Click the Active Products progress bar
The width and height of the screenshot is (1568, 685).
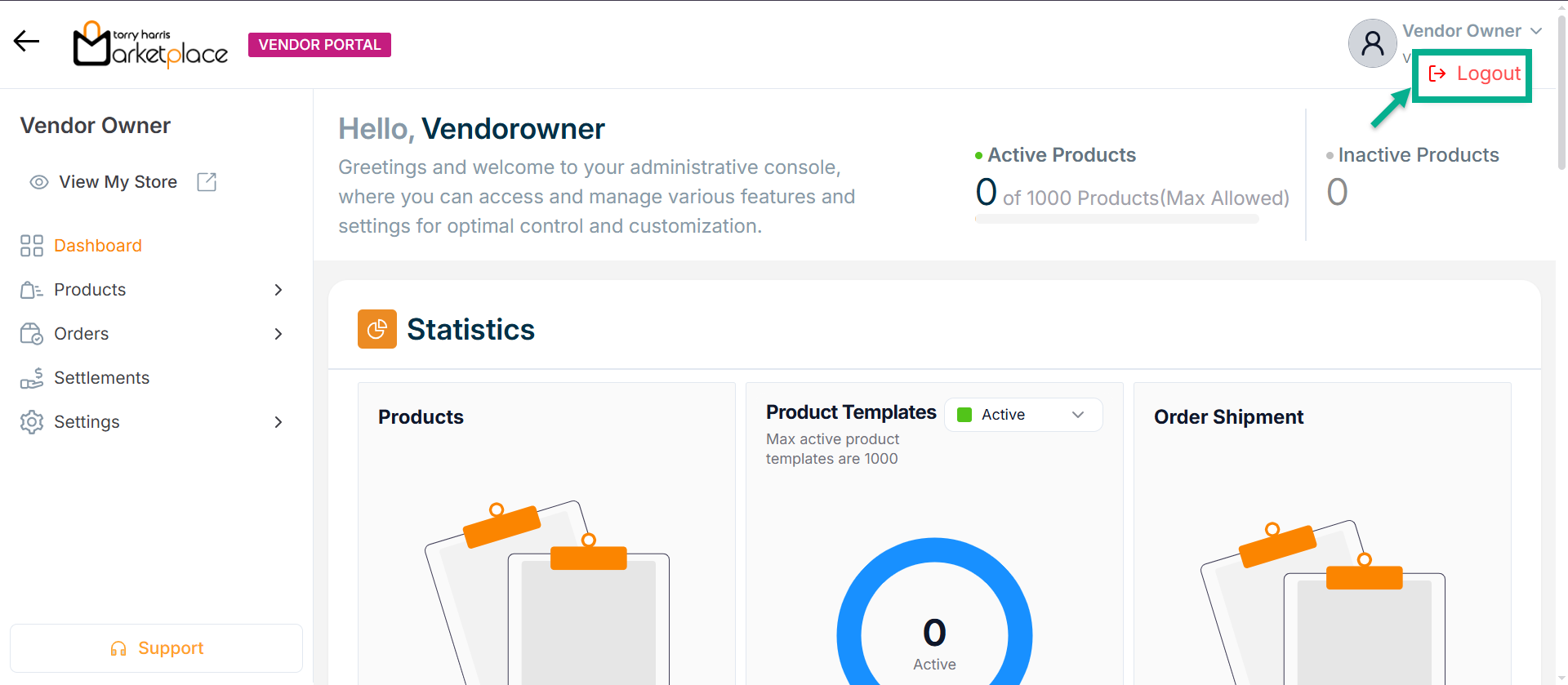[x=1116, y=219]
